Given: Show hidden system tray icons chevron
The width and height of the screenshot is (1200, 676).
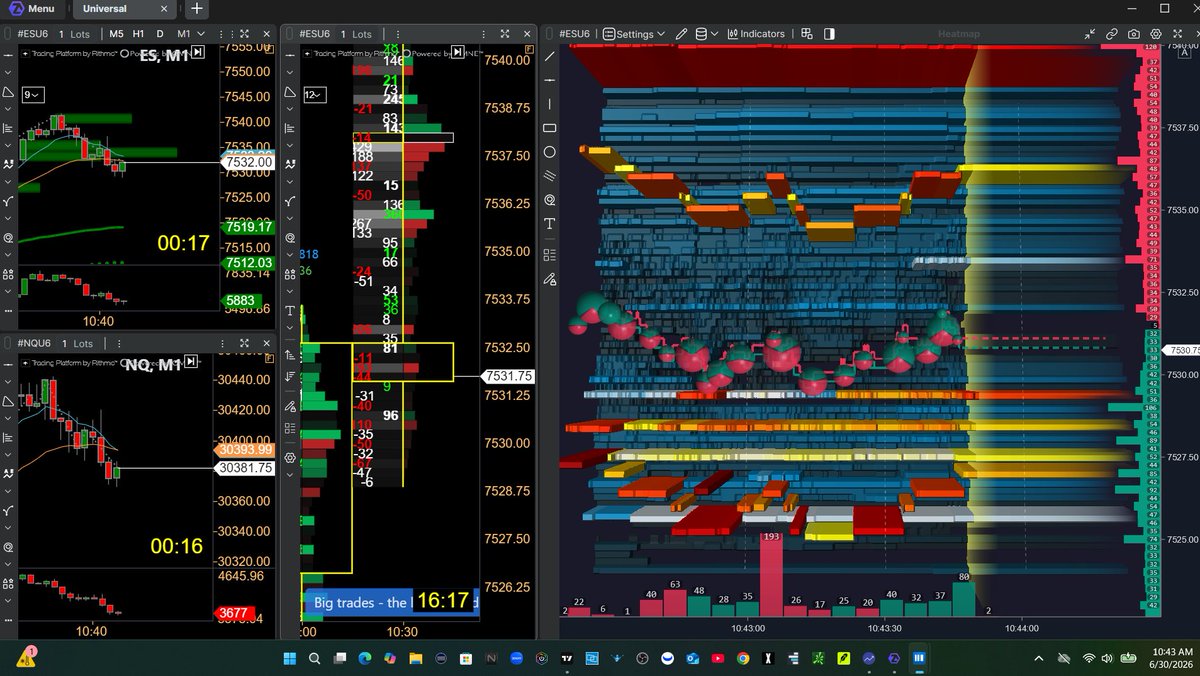Looking at the screenshot, I should pos(1037,658).
